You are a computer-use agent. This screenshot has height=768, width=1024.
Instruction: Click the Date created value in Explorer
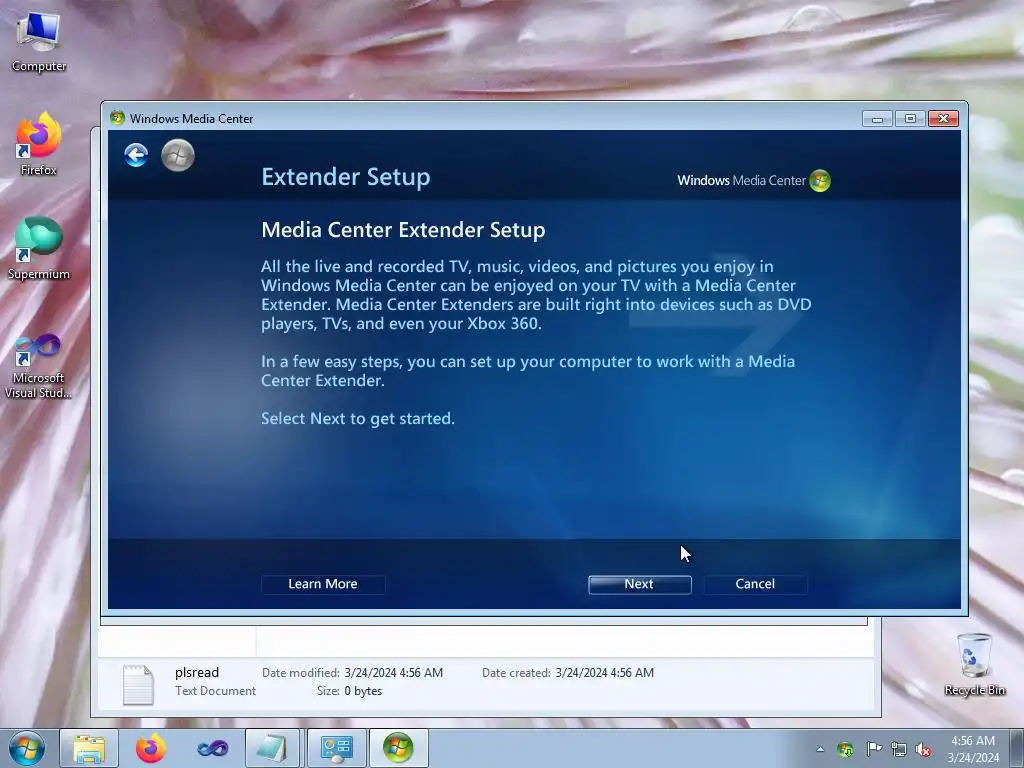(x=605, y=673)
